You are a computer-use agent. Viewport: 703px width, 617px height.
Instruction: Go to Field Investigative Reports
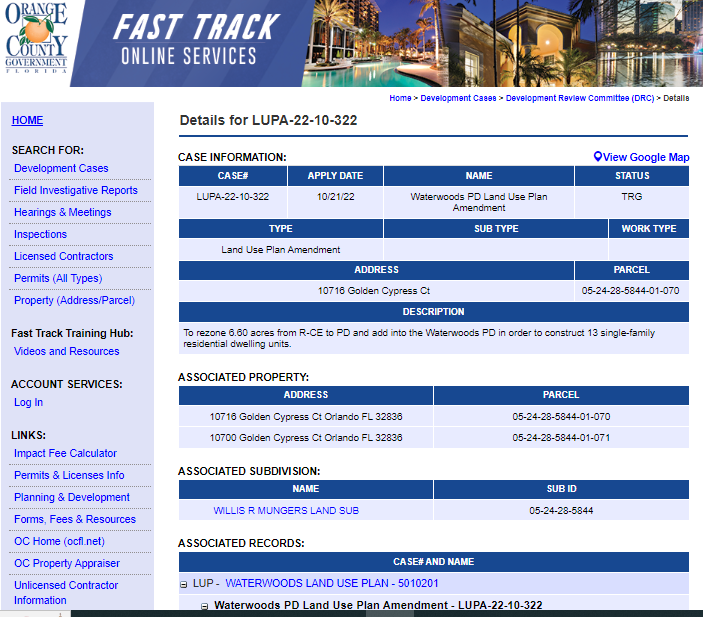click(76, 190)
